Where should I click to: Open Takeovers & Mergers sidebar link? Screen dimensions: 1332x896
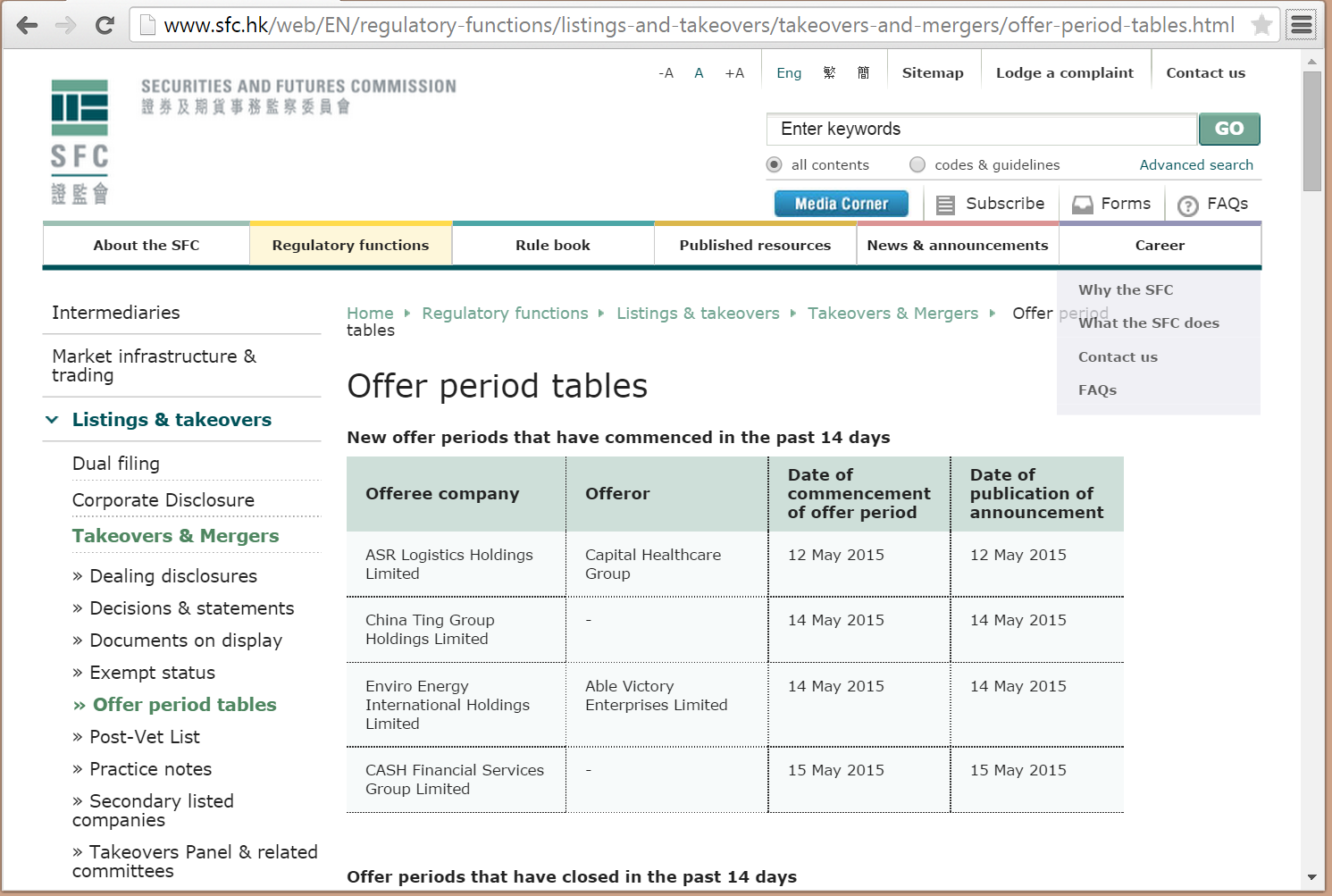[x=176, y=536]
